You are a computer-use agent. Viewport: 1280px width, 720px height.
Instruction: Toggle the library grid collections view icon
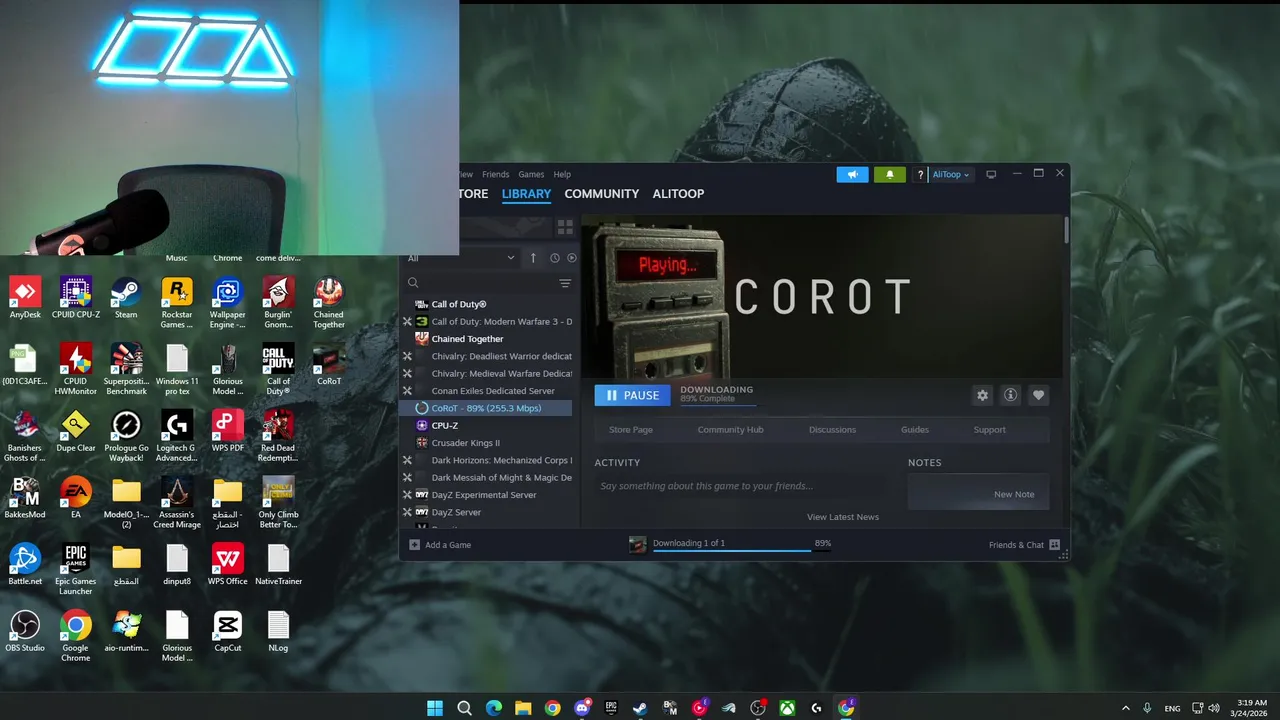click(564, 227)
